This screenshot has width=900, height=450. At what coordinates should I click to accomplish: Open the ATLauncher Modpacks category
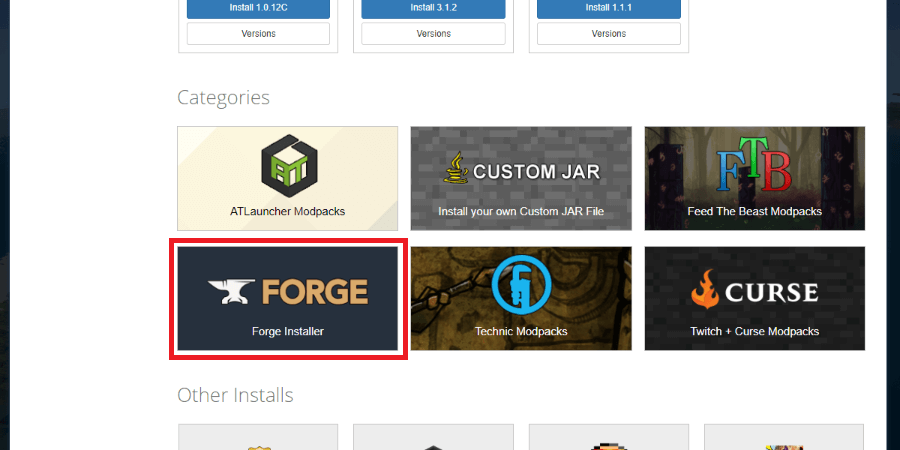288,179
